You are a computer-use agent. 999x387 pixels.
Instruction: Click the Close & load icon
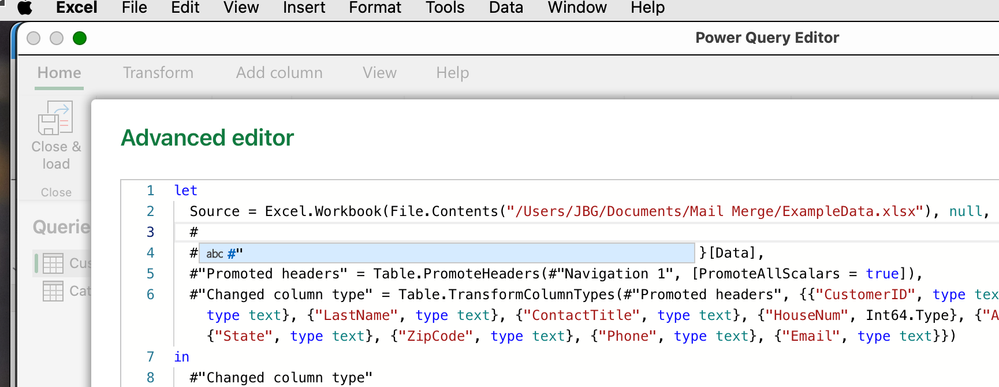point(55,118)
